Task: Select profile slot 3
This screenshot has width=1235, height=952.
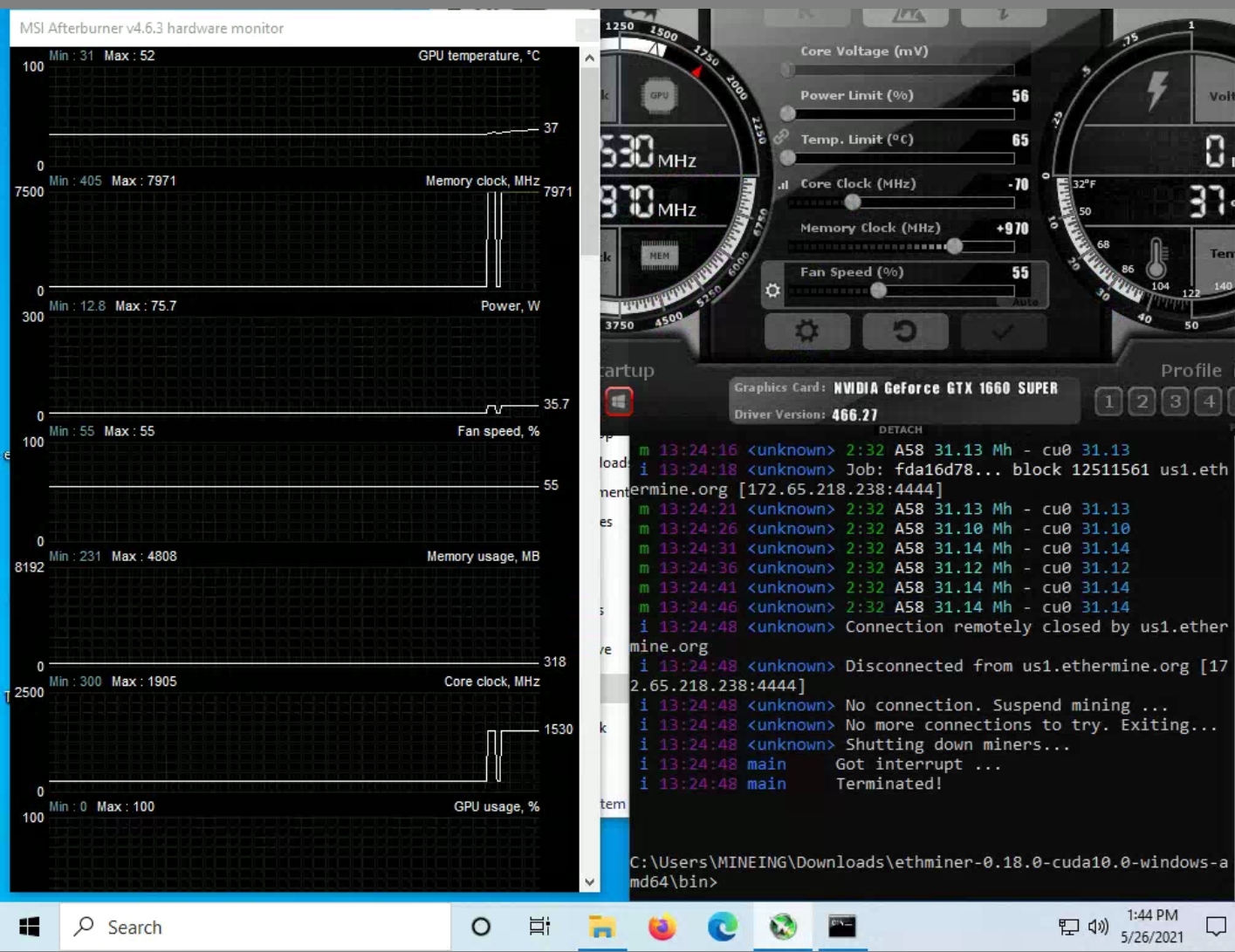Action: click(x=1176, y=401)
